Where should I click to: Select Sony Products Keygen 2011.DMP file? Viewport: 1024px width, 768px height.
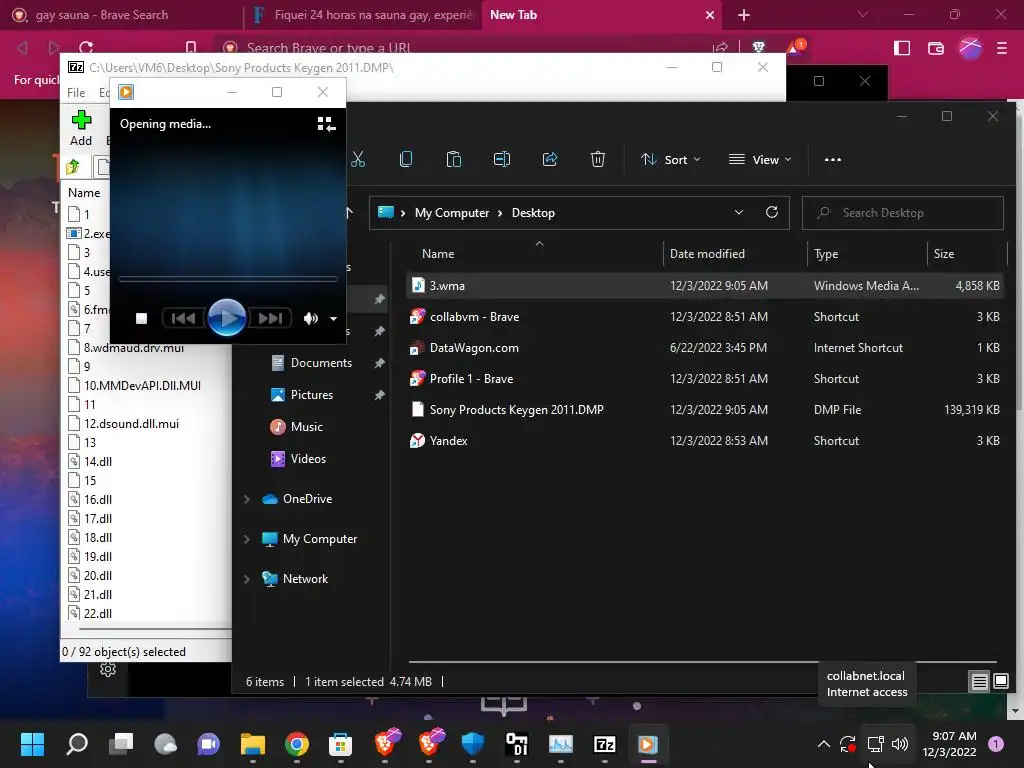(x=704, y=409)
